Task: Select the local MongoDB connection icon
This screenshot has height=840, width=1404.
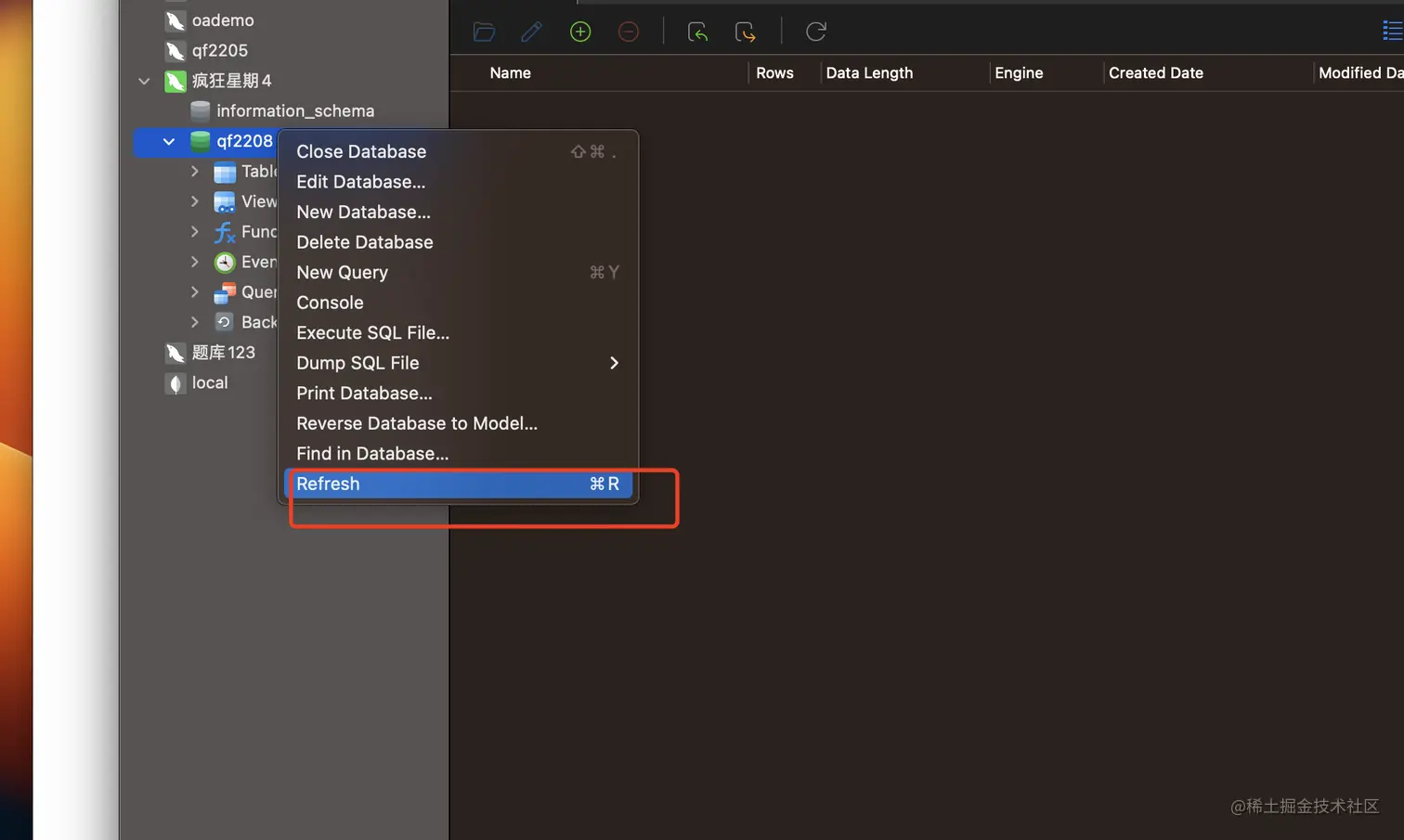Action: [175, 383]
